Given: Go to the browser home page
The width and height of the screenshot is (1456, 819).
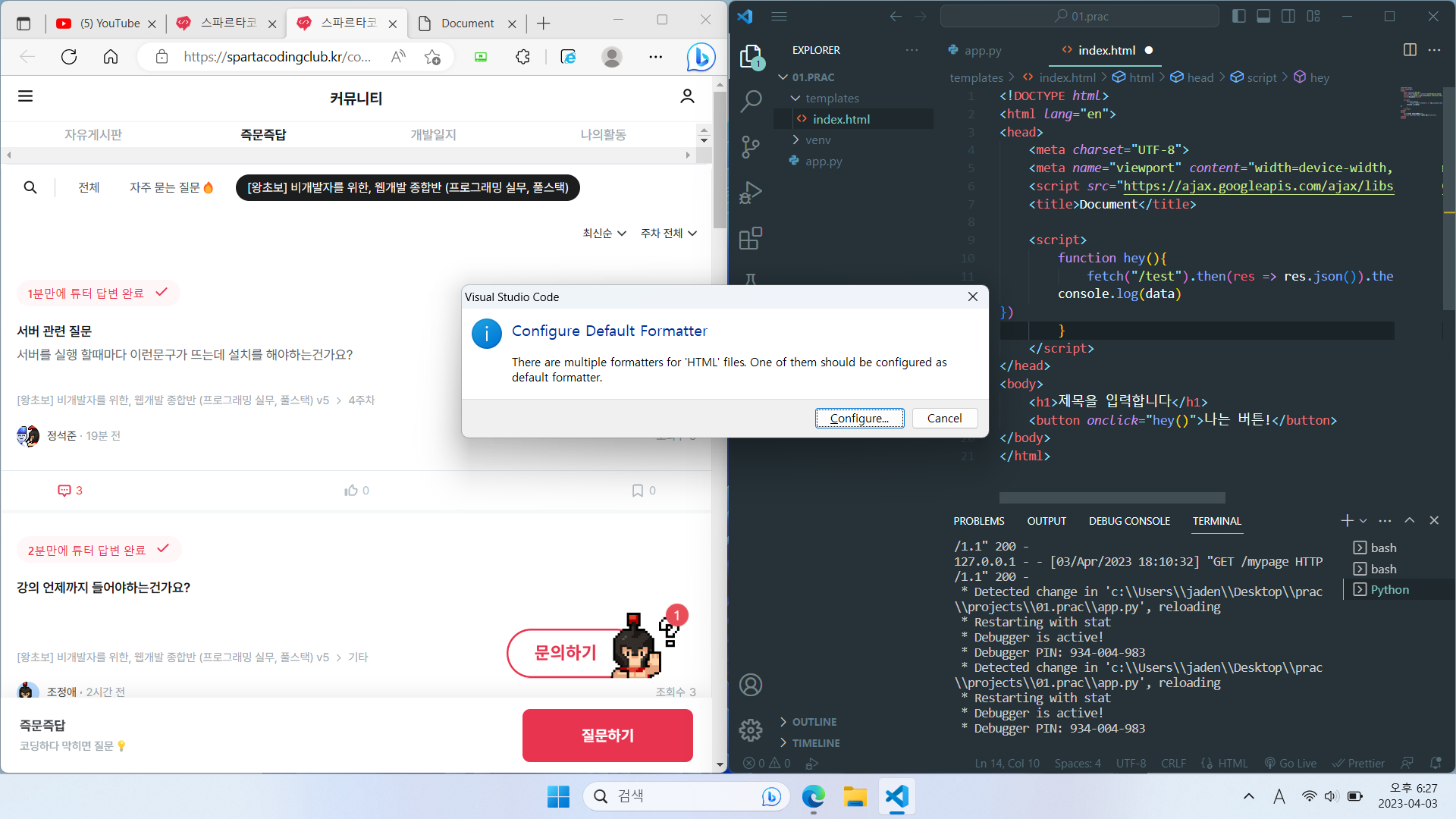Looking at the screenshot, I should coord(111,57).
